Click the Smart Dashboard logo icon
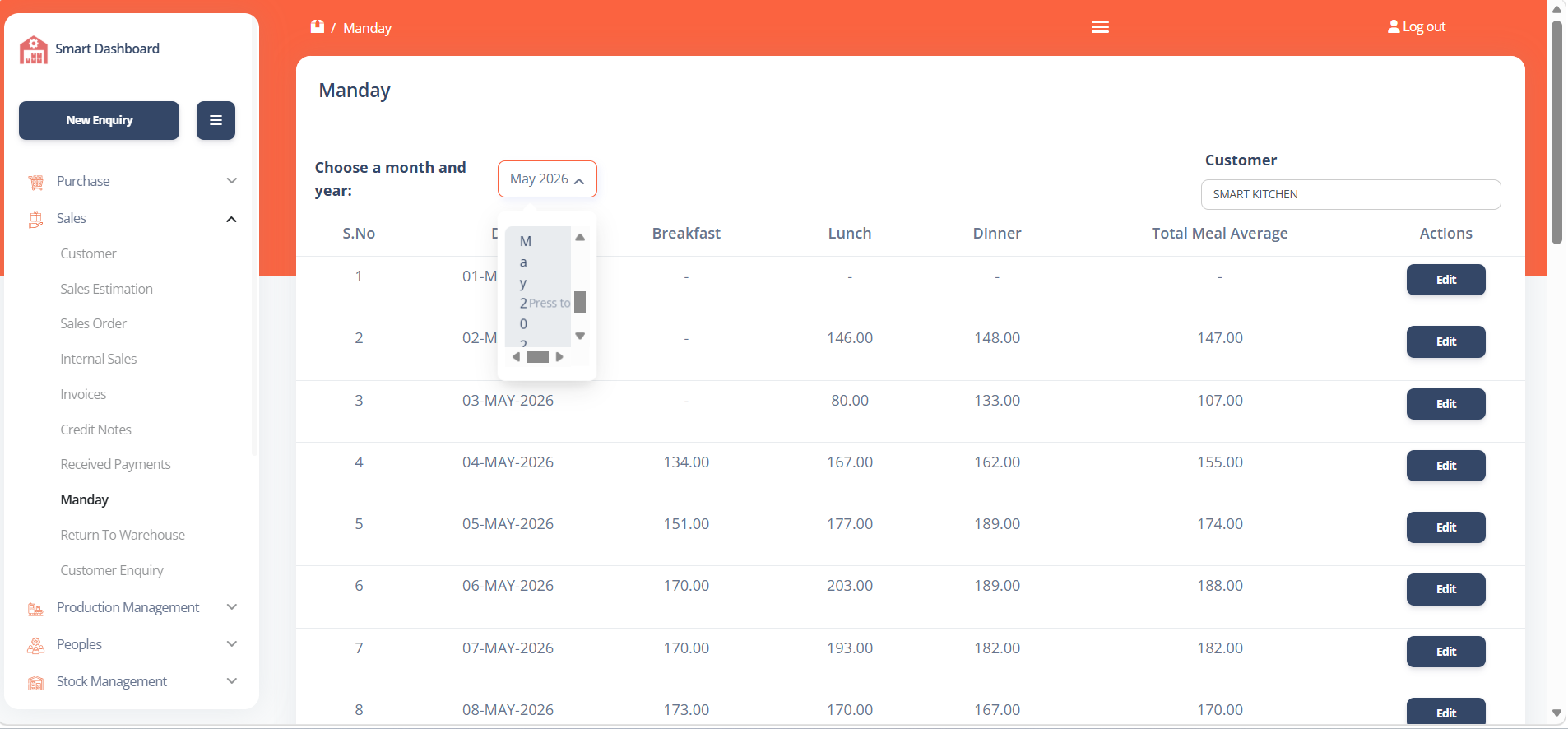 tap(34, 49)
